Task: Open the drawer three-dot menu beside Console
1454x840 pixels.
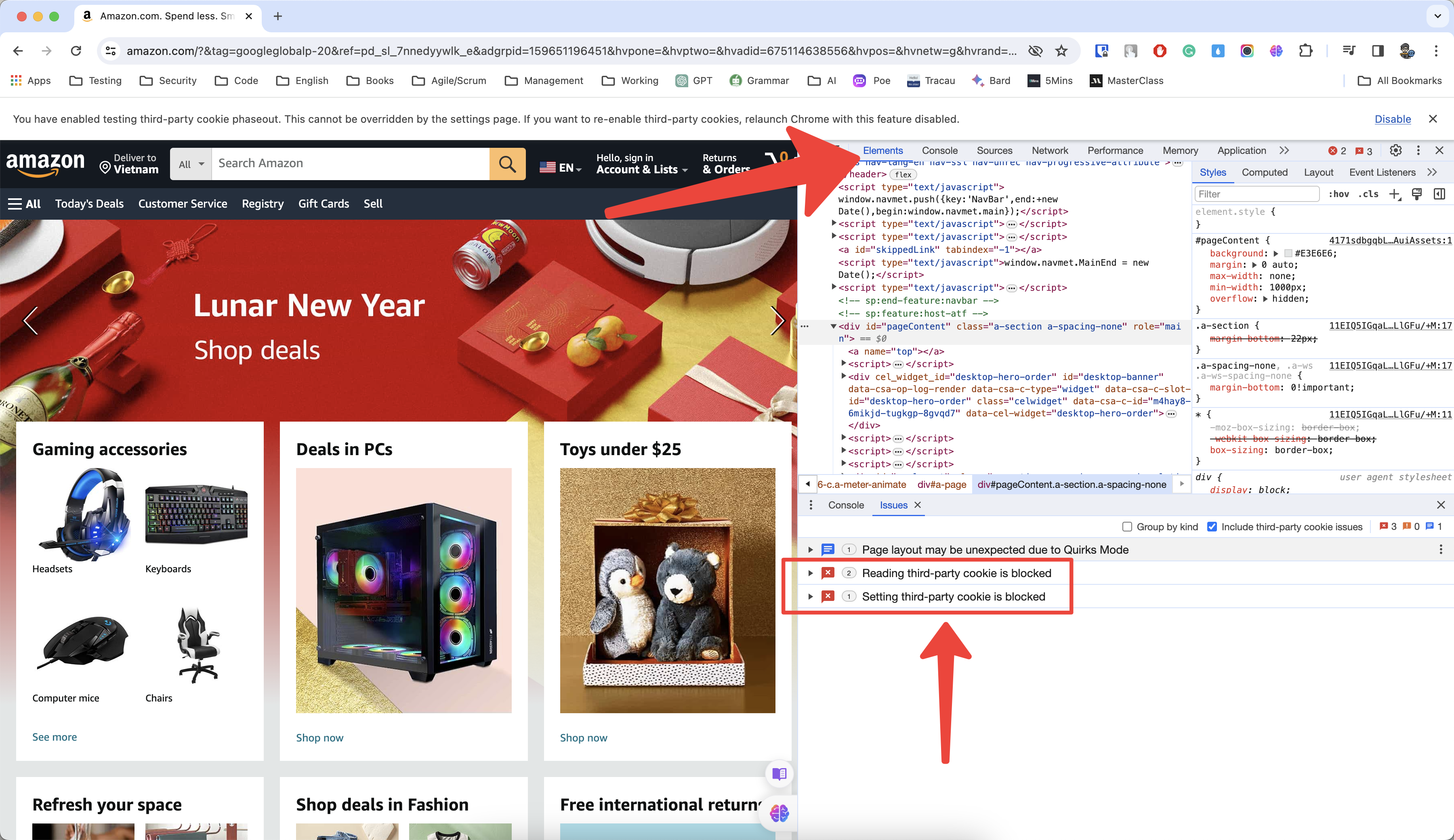Action: (x=811, y=505)
